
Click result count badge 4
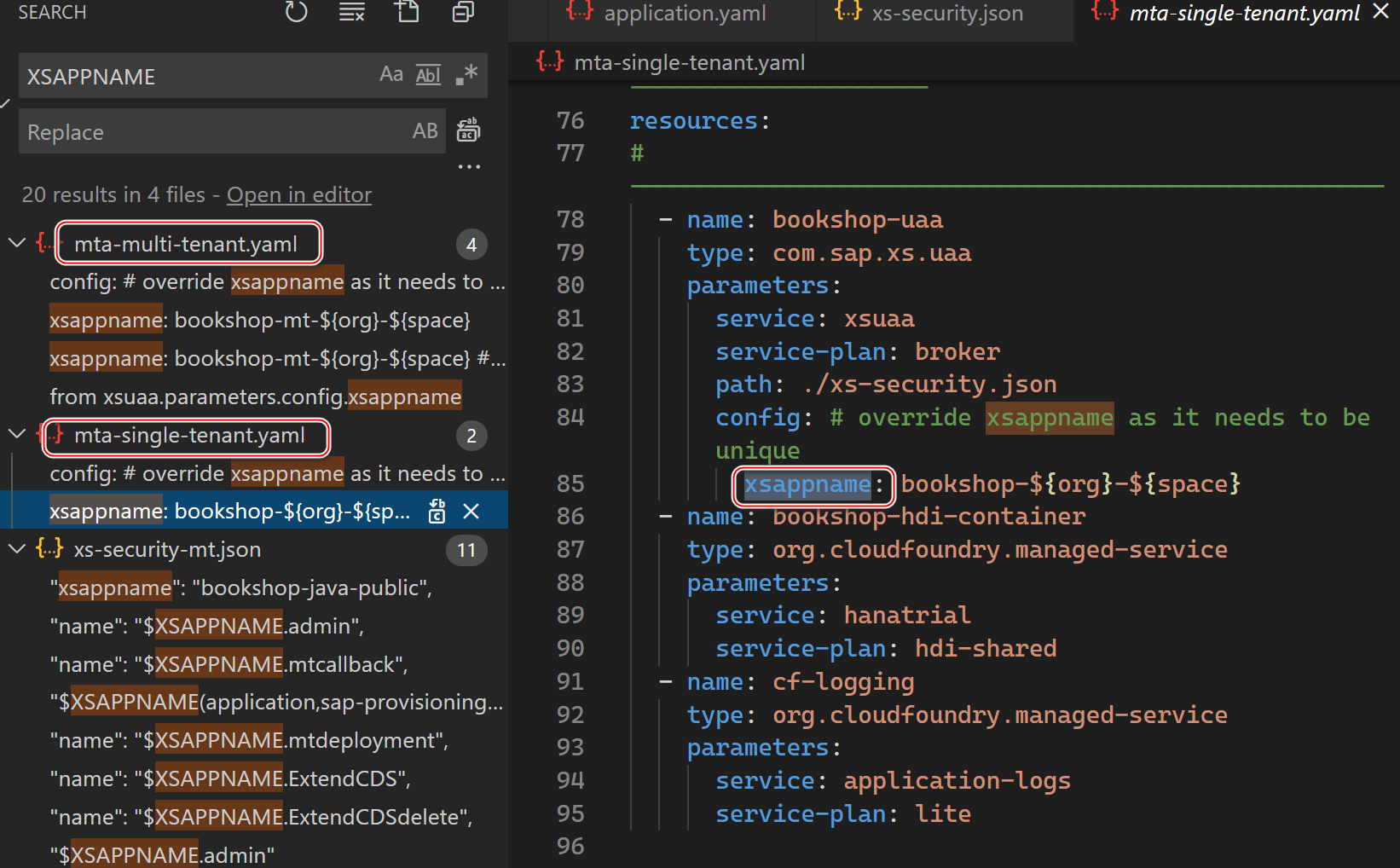[x=471, y=245]
